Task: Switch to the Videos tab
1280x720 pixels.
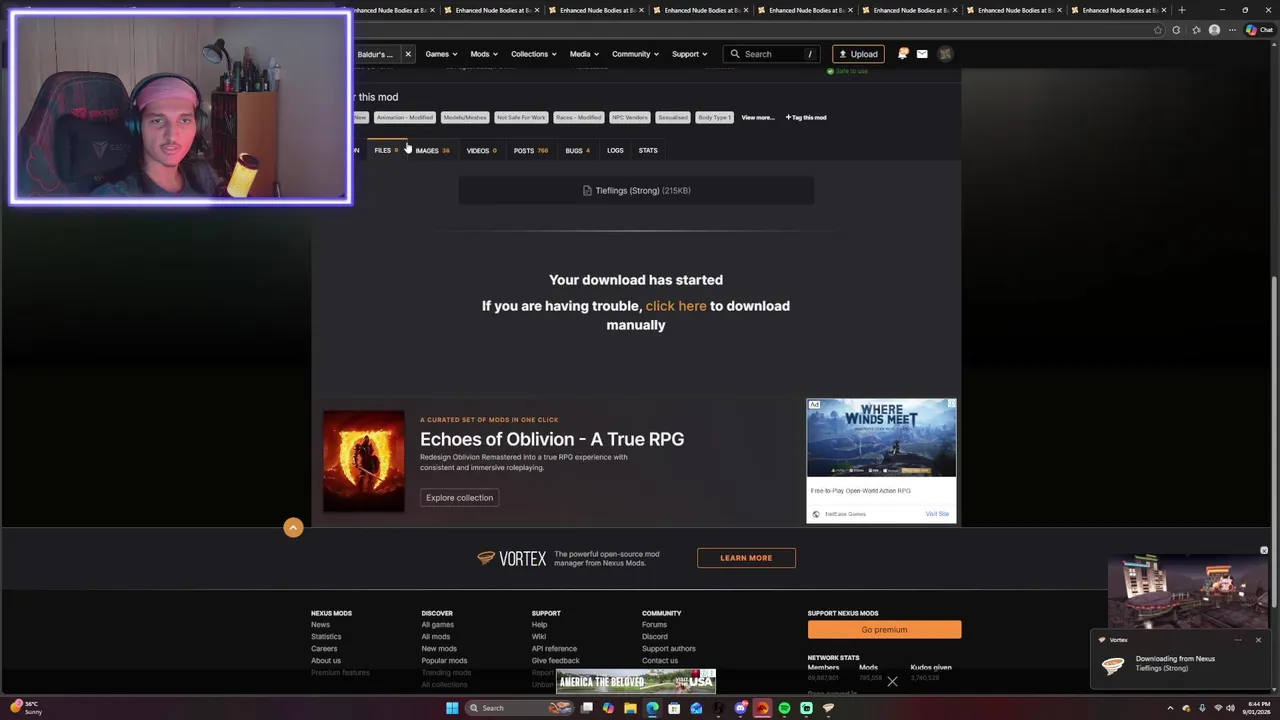Action: tap(481, 150)
